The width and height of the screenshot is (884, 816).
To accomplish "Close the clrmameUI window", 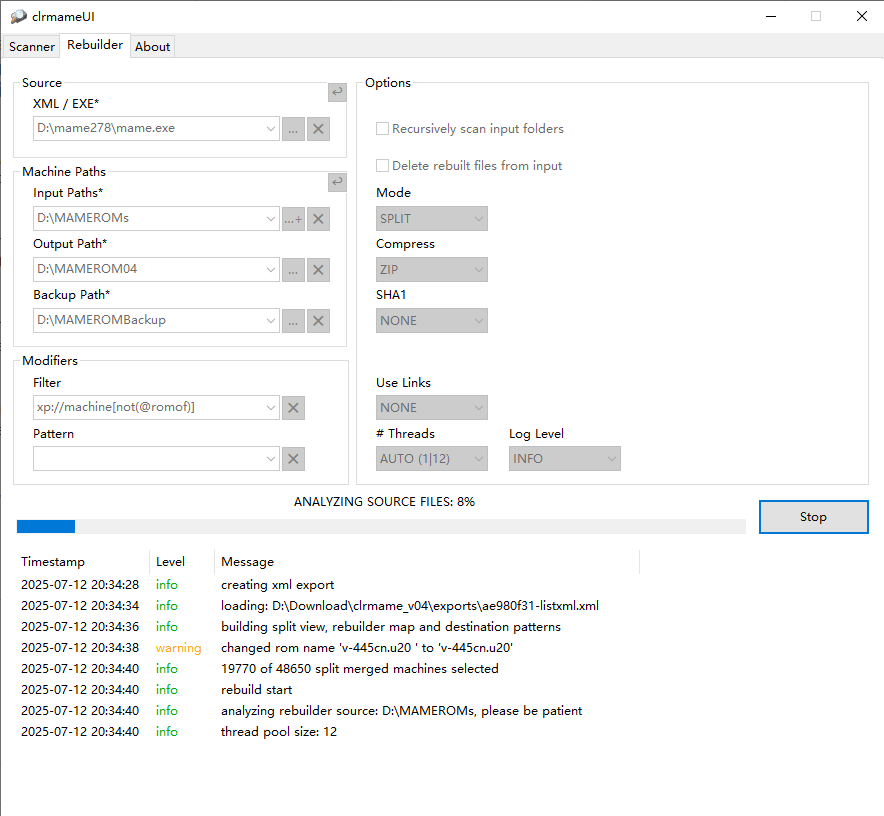I will (861, 16).
